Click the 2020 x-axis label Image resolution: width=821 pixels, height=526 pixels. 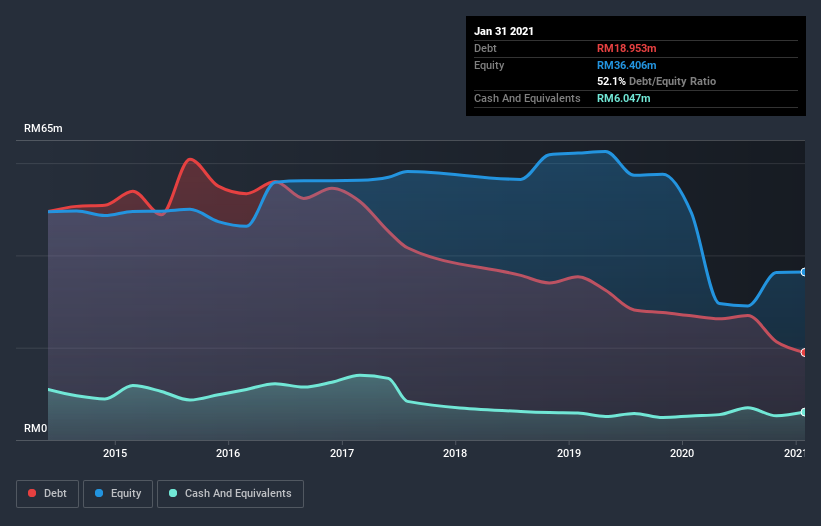(x=682, y=453)
